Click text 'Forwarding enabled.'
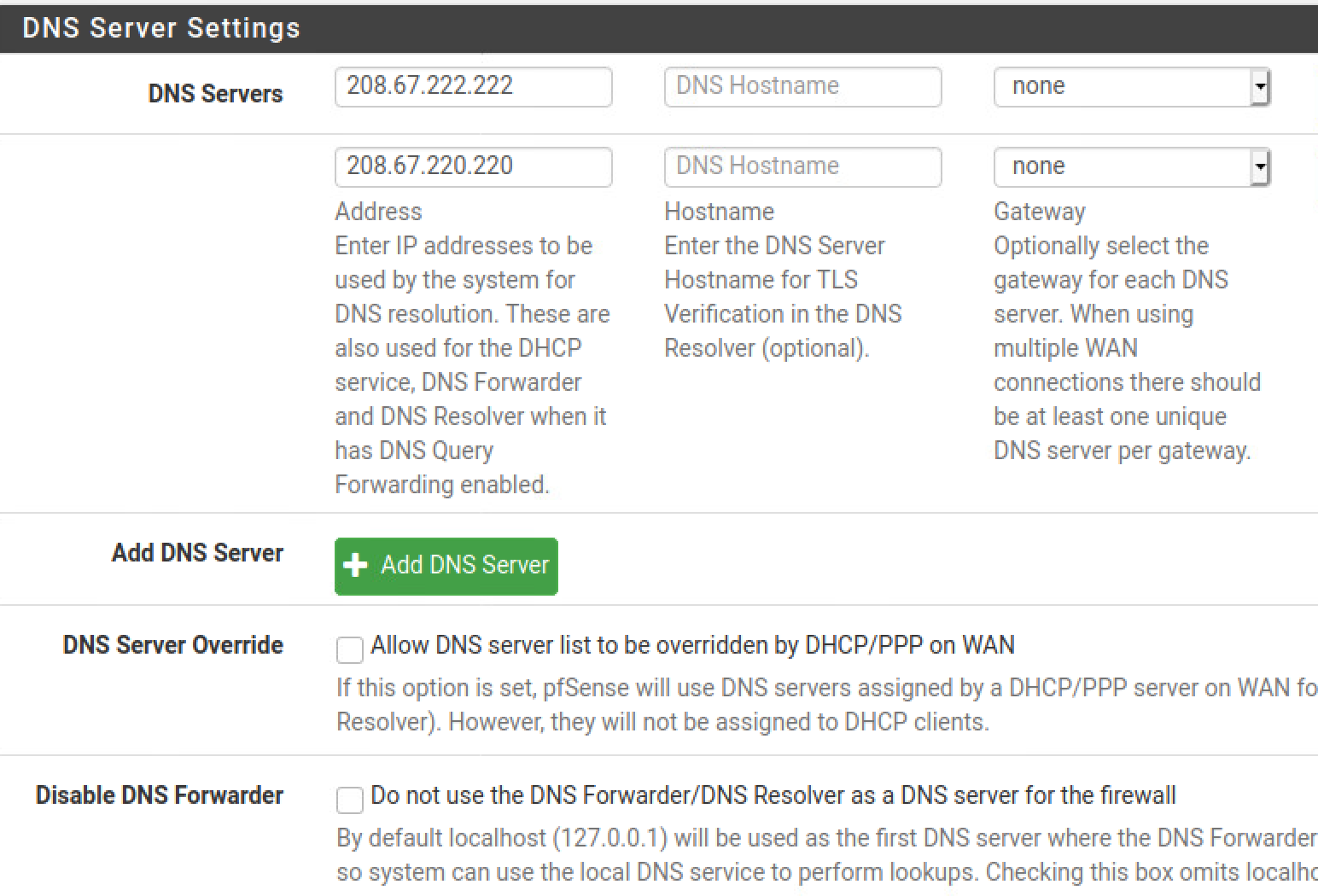The width and height of the screenshot is (1318, 896). 442,485
